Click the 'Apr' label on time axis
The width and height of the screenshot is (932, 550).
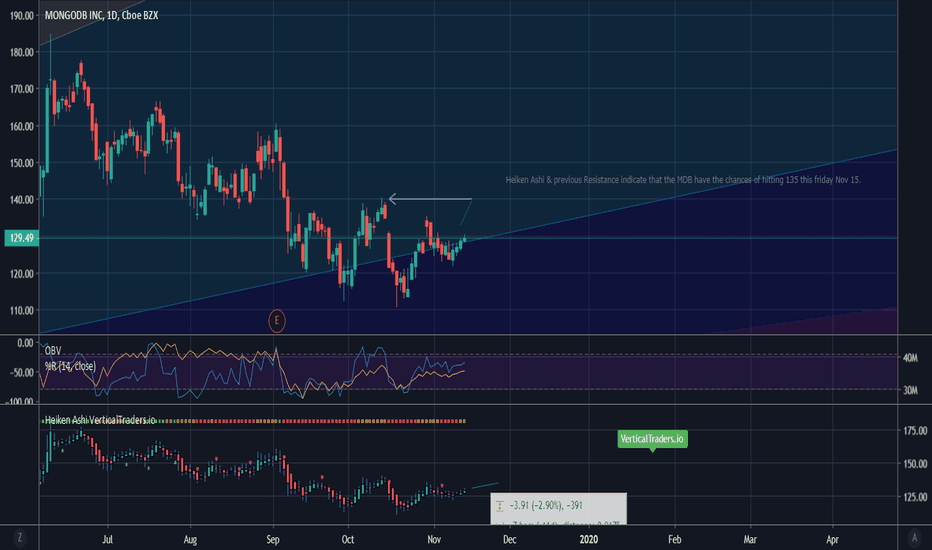click(832, 539)
